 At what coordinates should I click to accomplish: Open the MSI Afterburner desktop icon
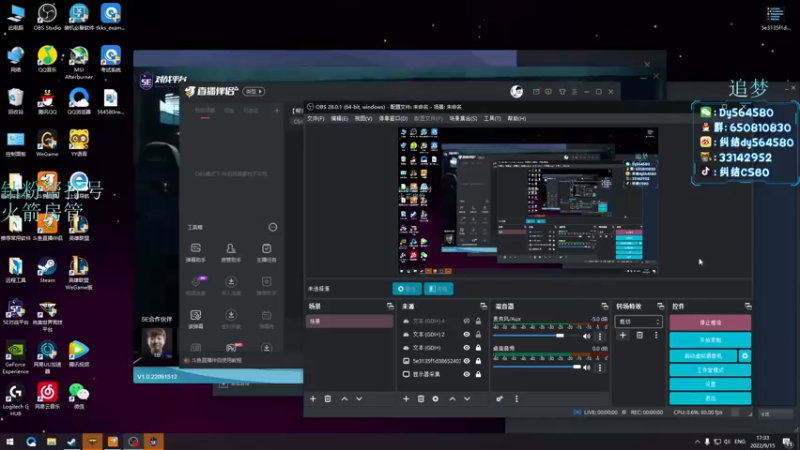(79, 62)
